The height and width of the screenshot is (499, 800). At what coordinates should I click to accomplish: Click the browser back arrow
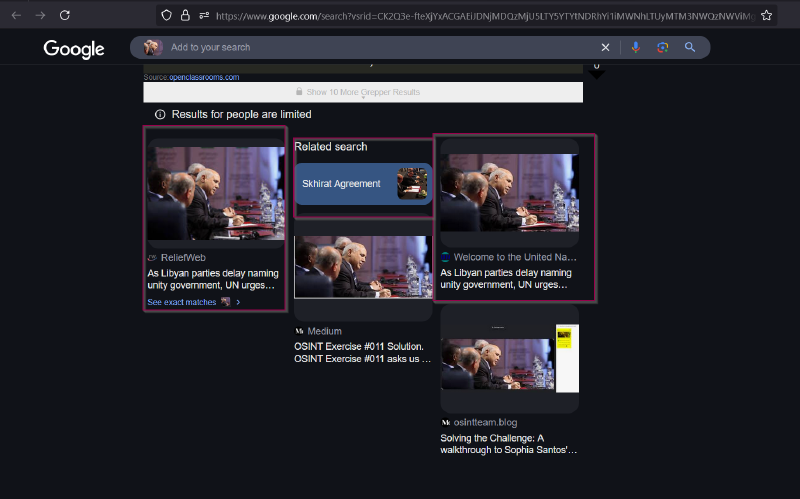[16, 15]
